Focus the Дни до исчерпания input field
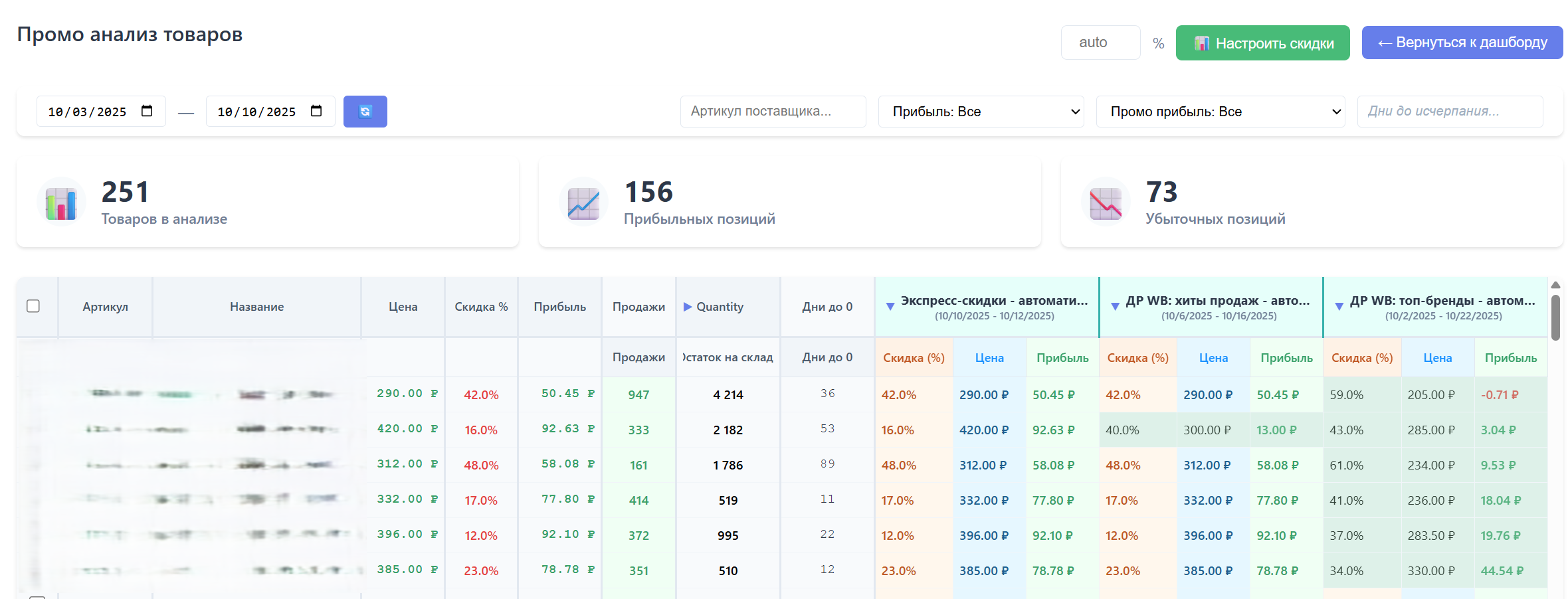This screenshot has width=1568, height=599. tap(1450, 112)
